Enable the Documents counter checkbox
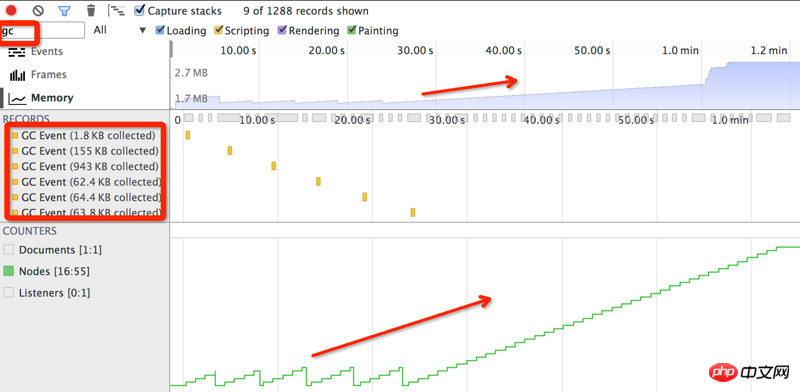The height and width of the screenshot is (392, 800). tap(9, 250)
